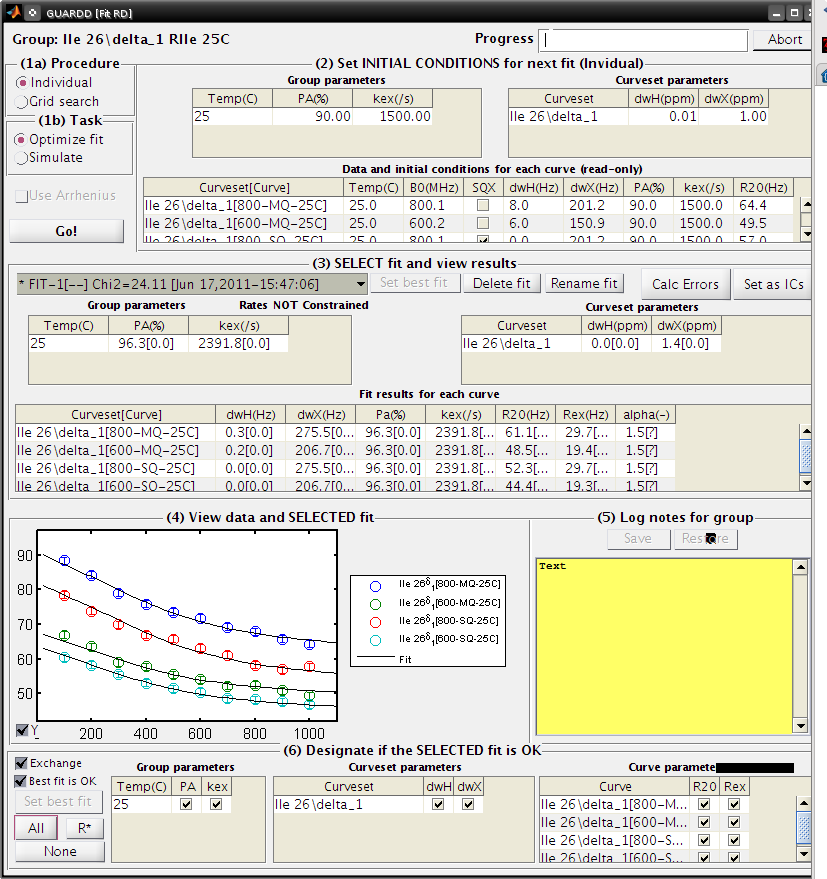
Task: Click the R* button
Action: [85, 828]
